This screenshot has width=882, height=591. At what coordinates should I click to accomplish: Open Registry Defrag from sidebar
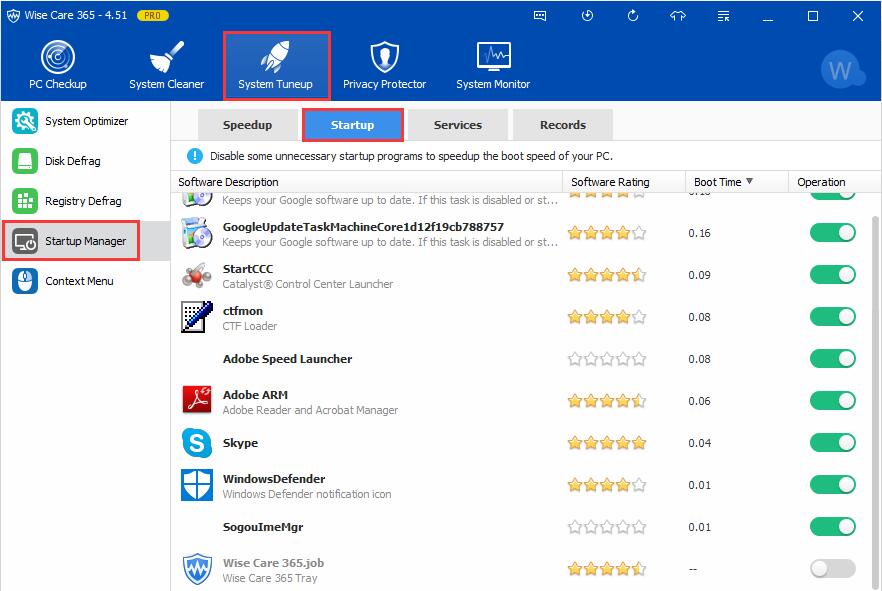[86, 201]
